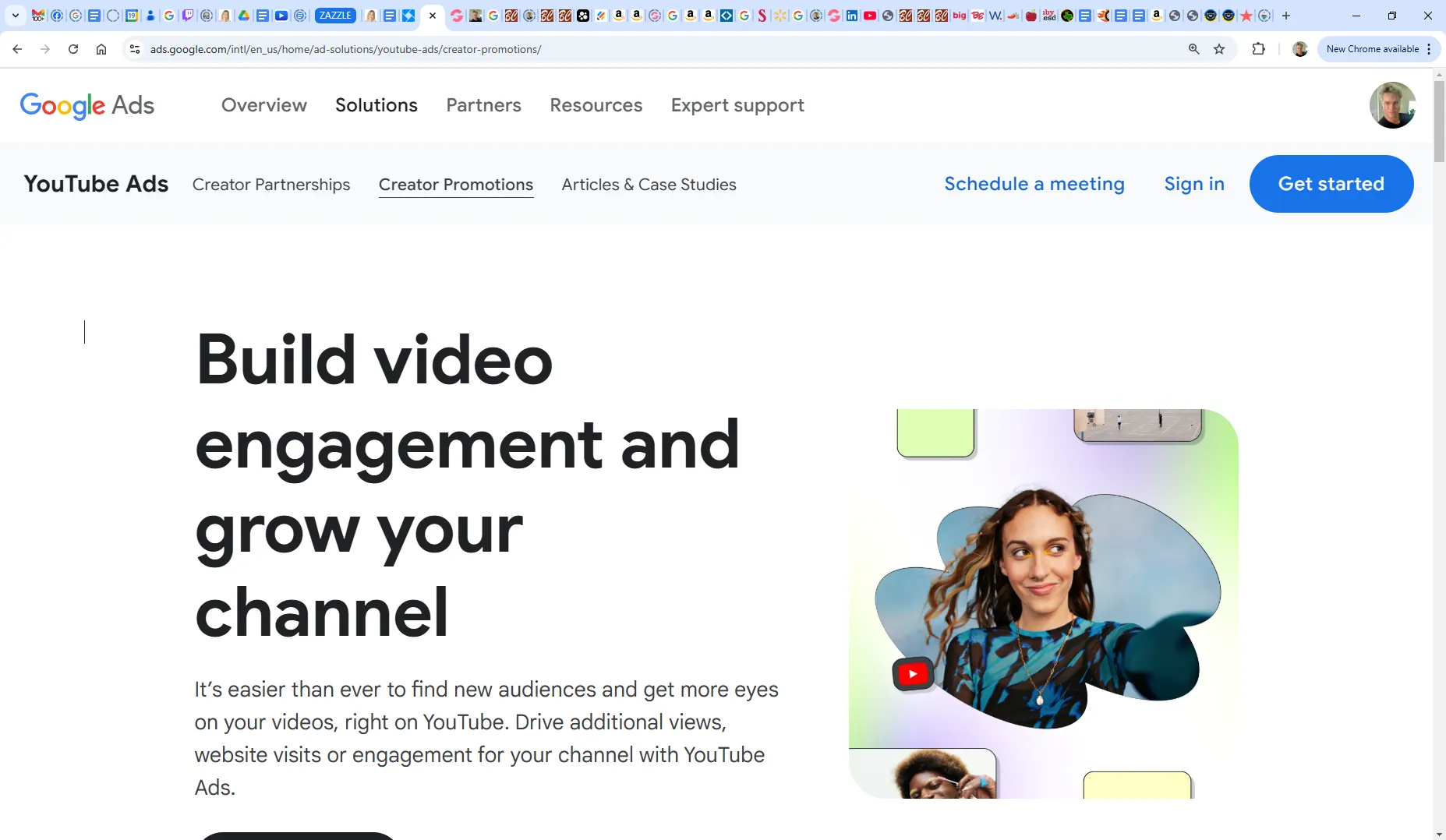Go back to the previous page
This screenshot has width=1446, height=840.
[x=17, y=49]
